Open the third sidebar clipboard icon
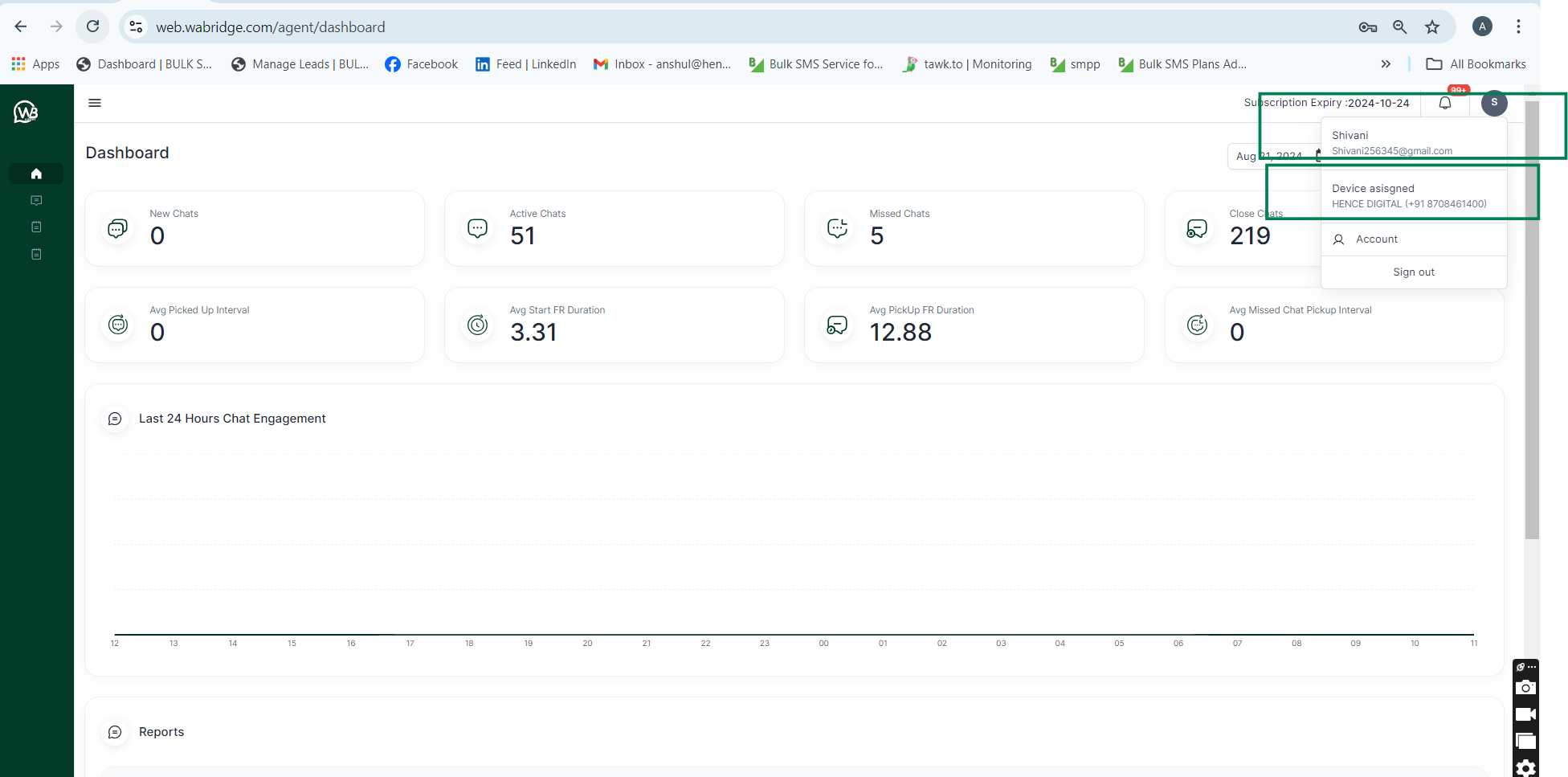The height and width of the screenshot is (777, 1568). 36,227
